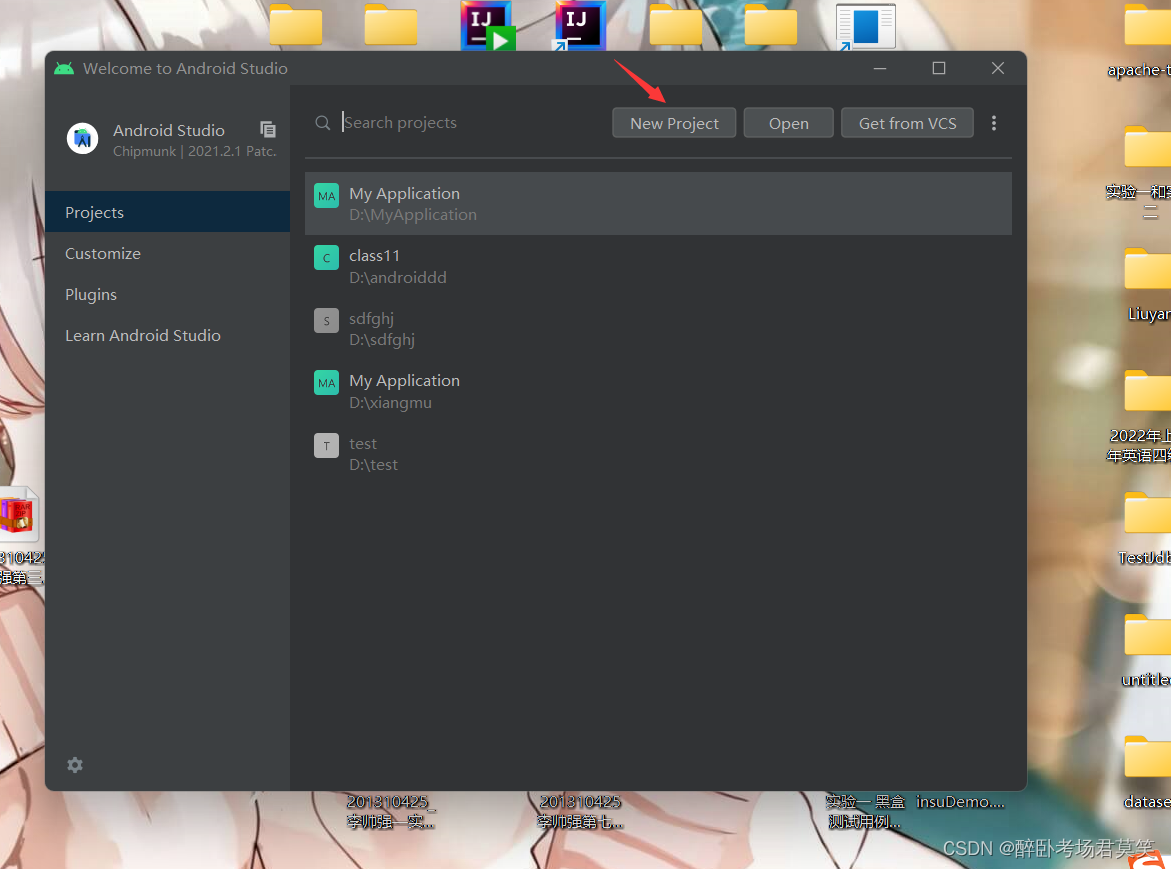Select the Projects tab in sidebar
This screenshot has height=869, width=1171.
click(167, 212)
